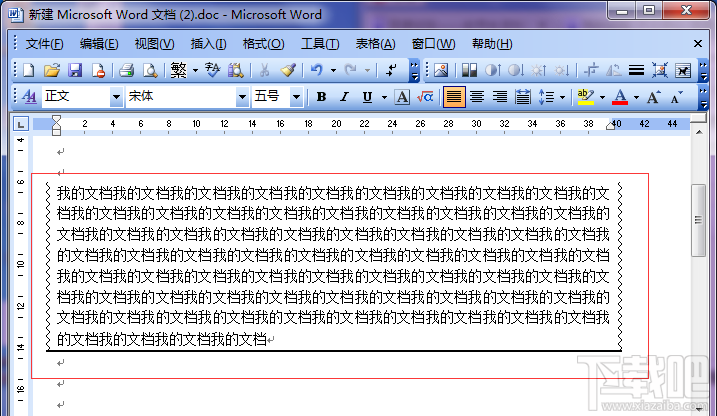Viewport: 717px width, 416px height.
Task: Open Print Preview magnifier icon
Action: pos(150,70)
